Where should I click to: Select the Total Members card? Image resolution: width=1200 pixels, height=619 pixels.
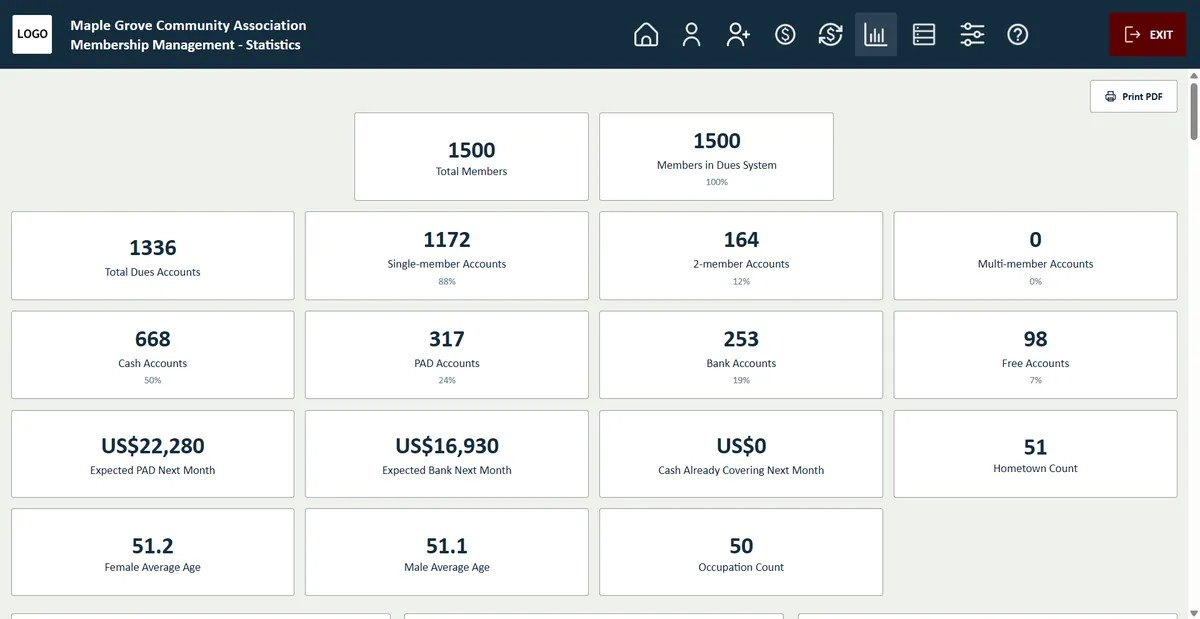471,157
